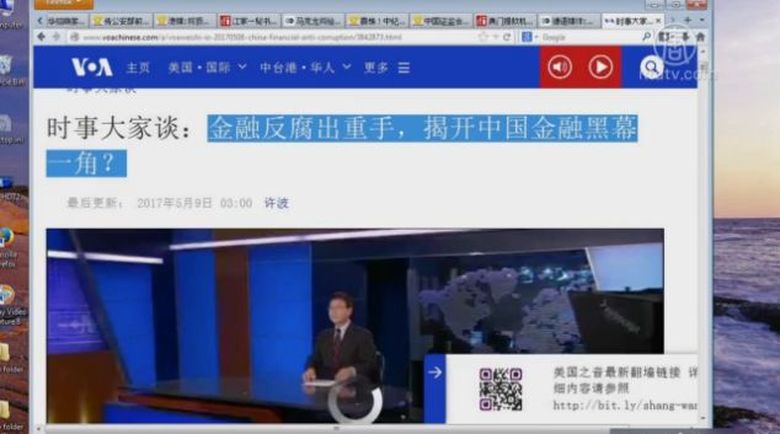Click the QR code image in banner
Image resolution: width=780 pixels, height=434 pixels.
pyautogui.click(x=500, y=388)
